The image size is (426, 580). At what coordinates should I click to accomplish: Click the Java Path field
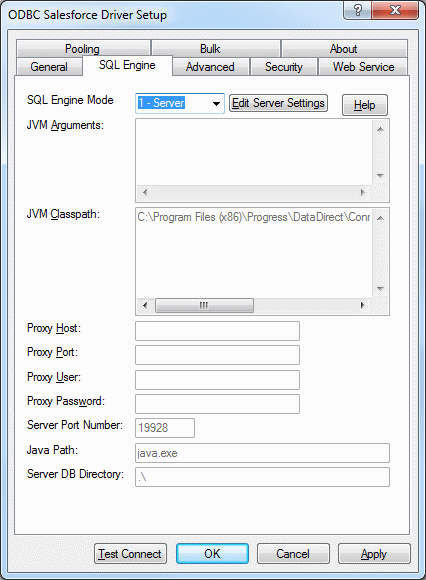(262, 453)
